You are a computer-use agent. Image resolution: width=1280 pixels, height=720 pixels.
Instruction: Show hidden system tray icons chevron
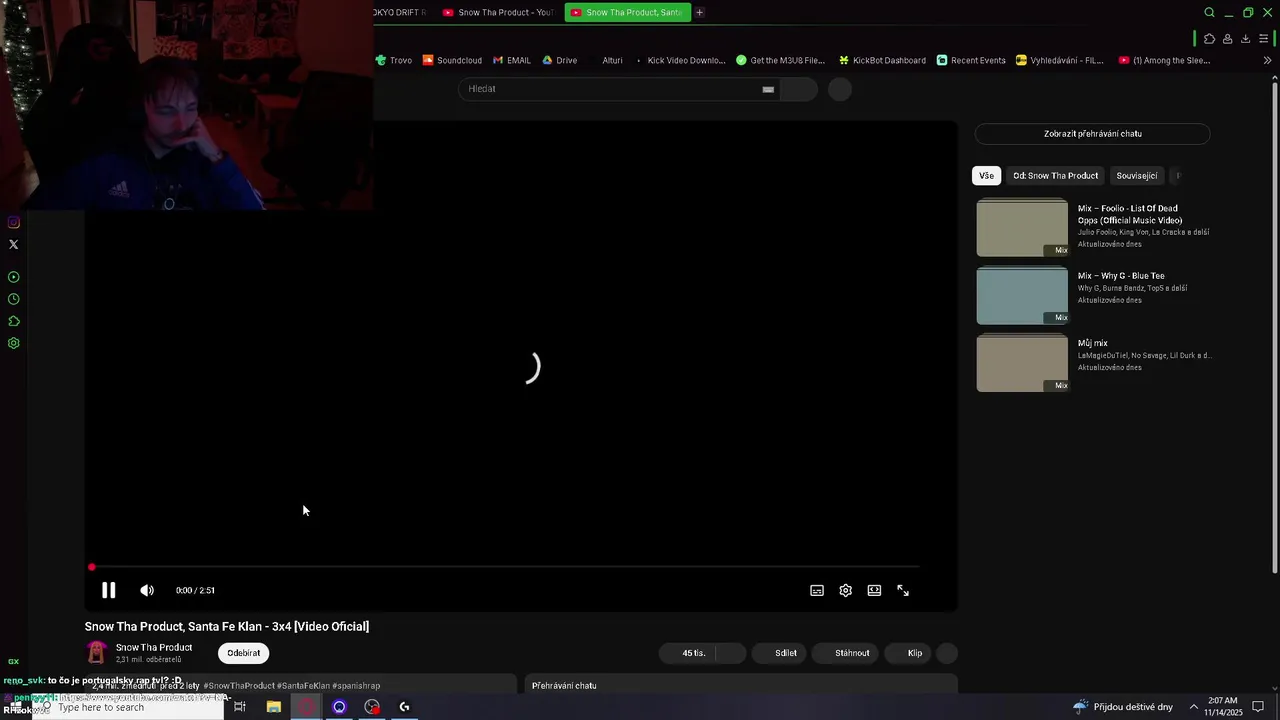coord(1193,707)
